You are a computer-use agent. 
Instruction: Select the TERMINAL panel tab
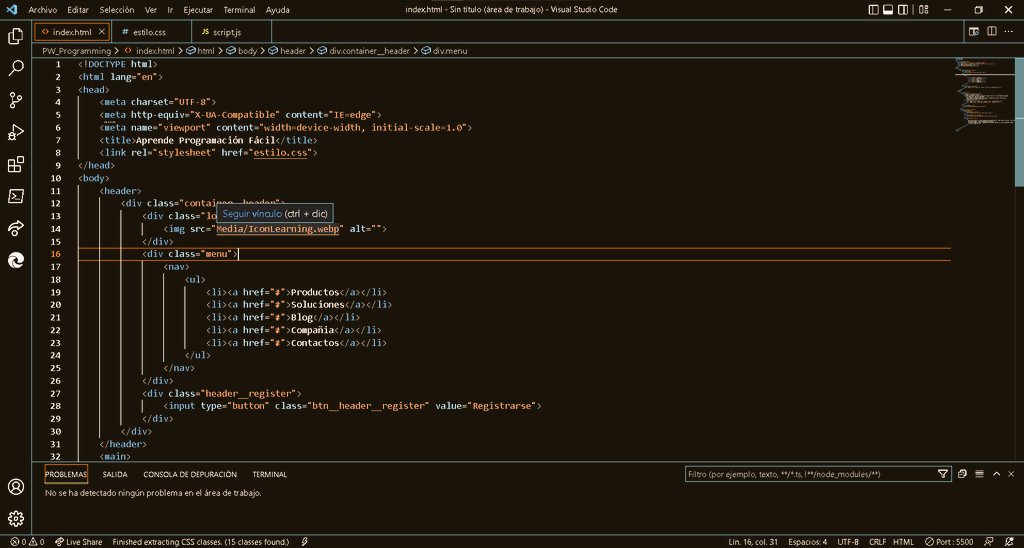(270, 474)
